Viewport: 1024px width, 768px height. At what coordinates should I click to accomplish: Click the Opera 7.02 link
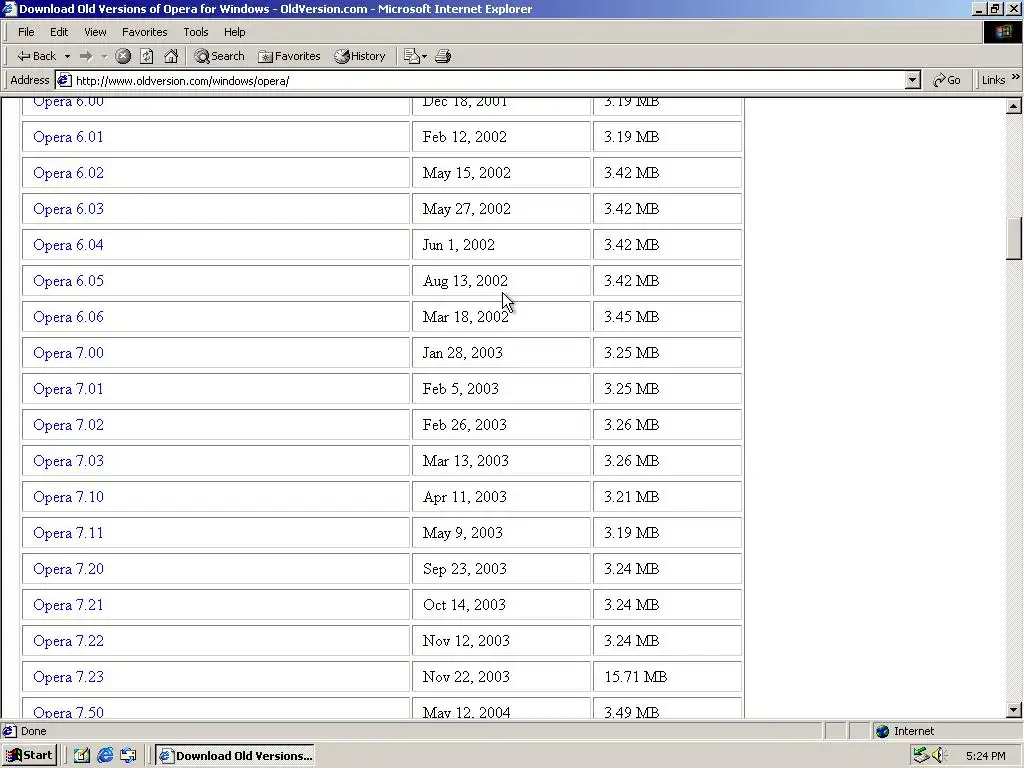(x=68, y=425)
